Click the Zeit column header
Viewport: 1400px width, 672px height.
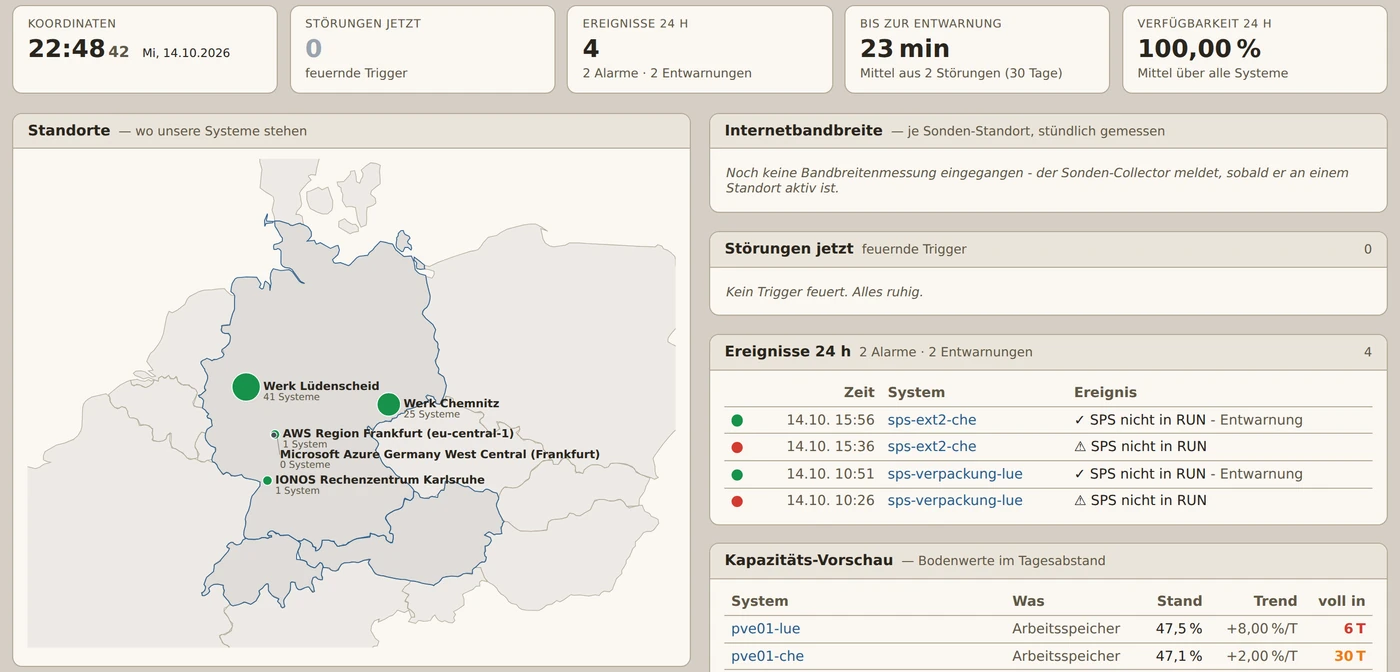pyautogui.click(x=859, y=393)
